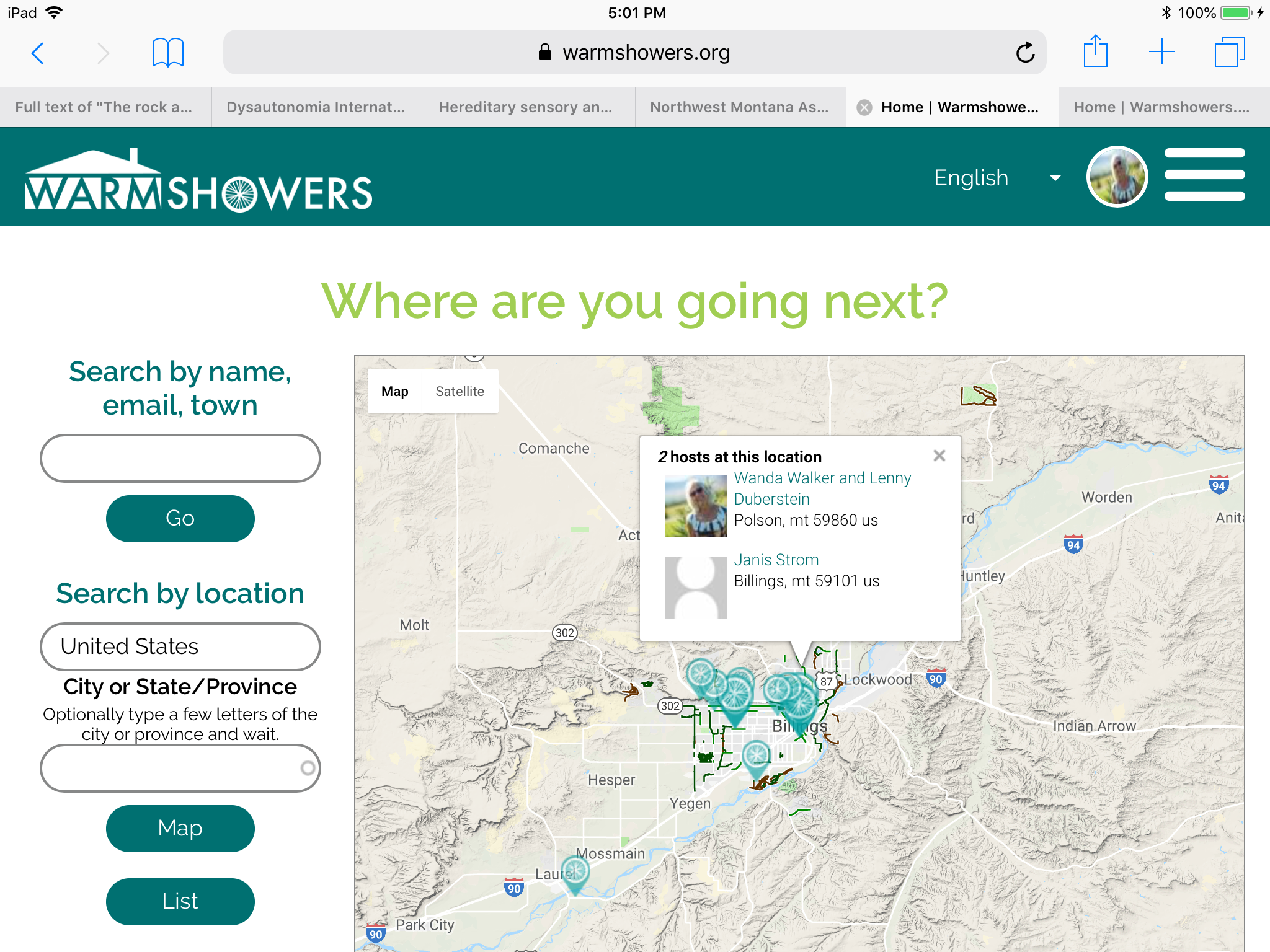Open Wanda Walker and Lenny Duberstein profile
Screen dimensions: 1270x952
point(822,488)
